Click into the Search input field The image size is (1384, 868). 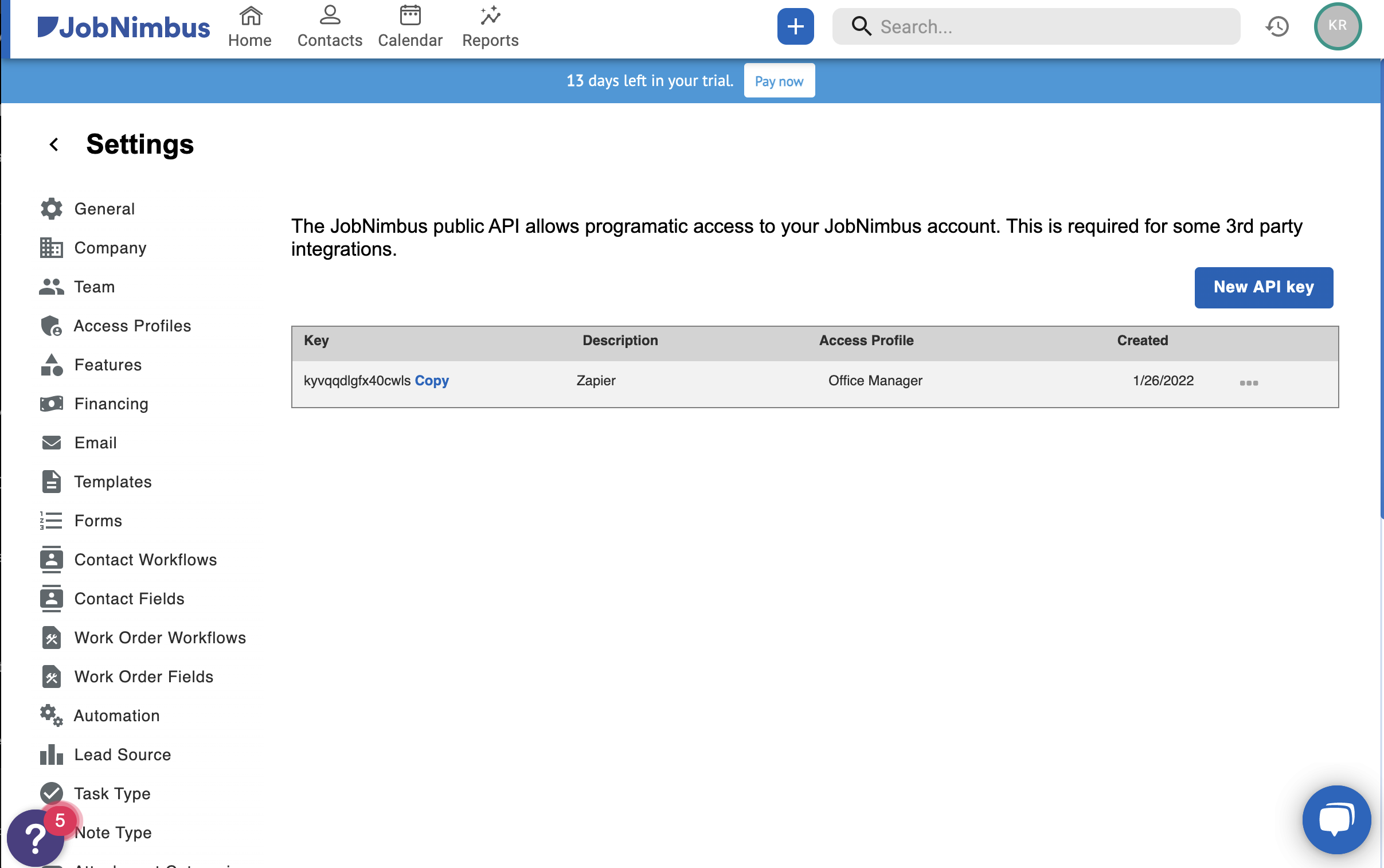(x=1050, y=26)
